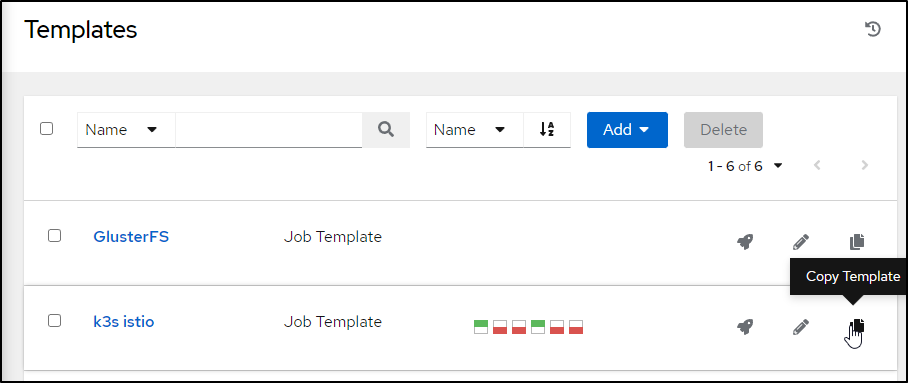
Task: Edit the GlusterFS template with pencil icon
Action: click(x=801, y=242)
